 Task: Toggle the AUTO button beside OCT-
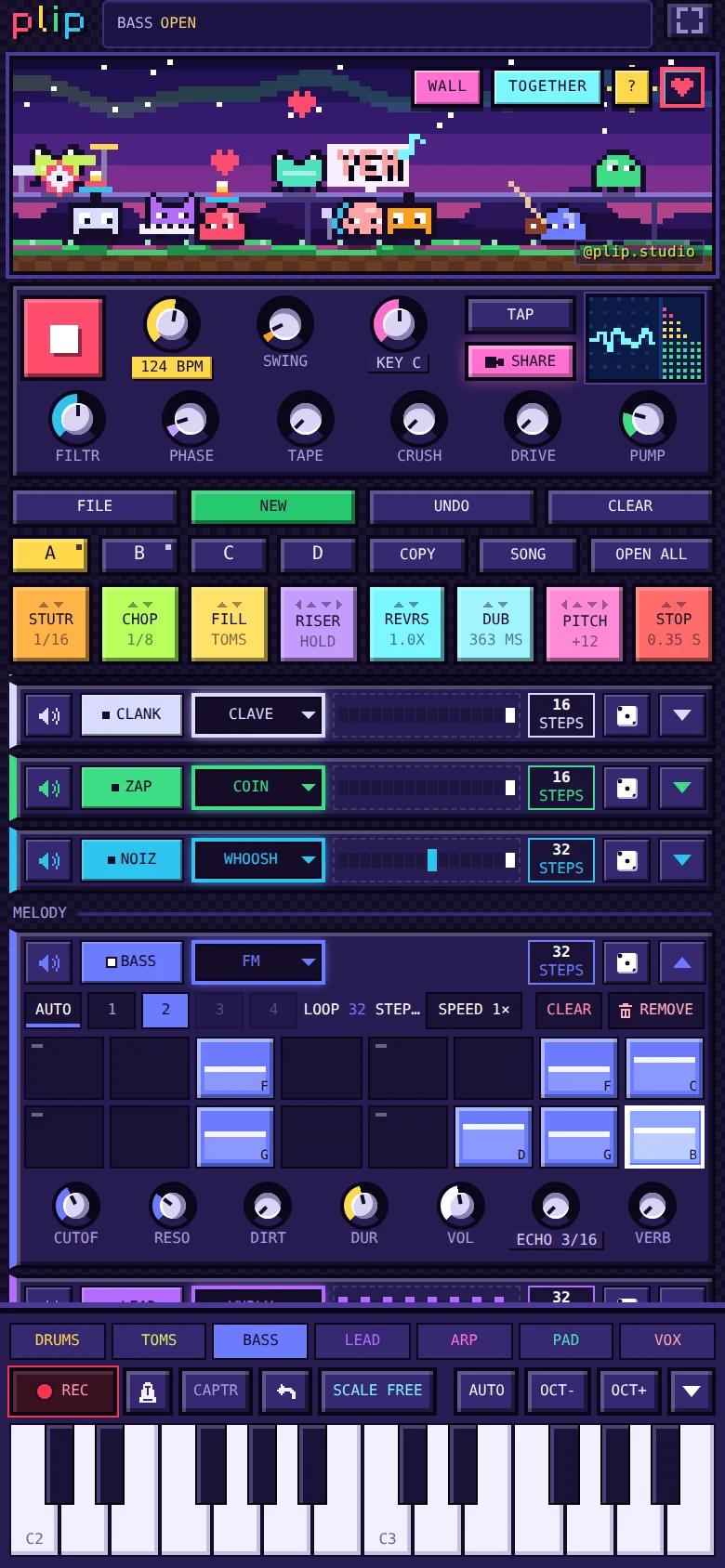486,1391
